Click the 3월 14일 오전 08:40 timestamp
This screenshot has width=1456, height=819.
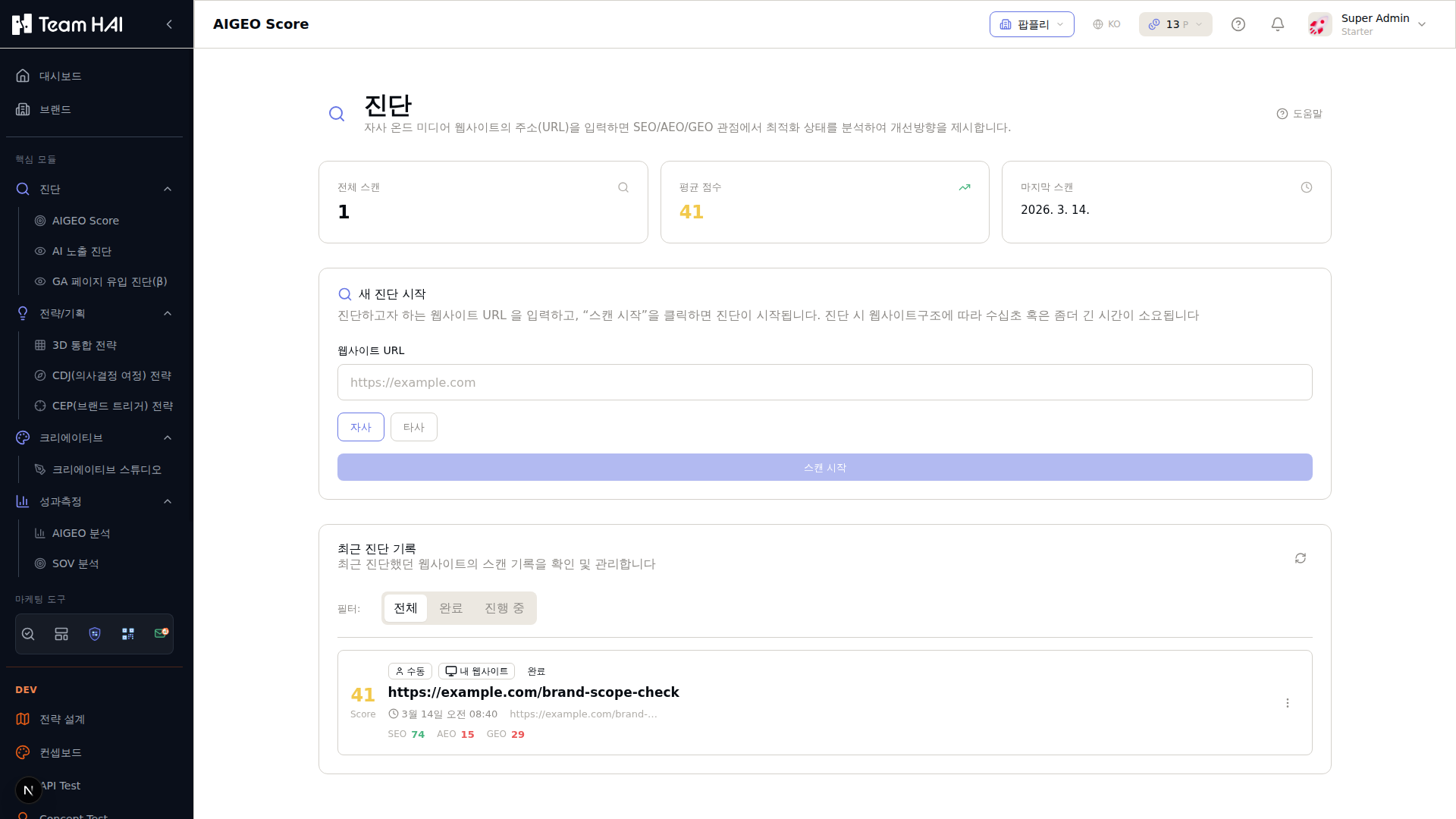click(443, 714)
